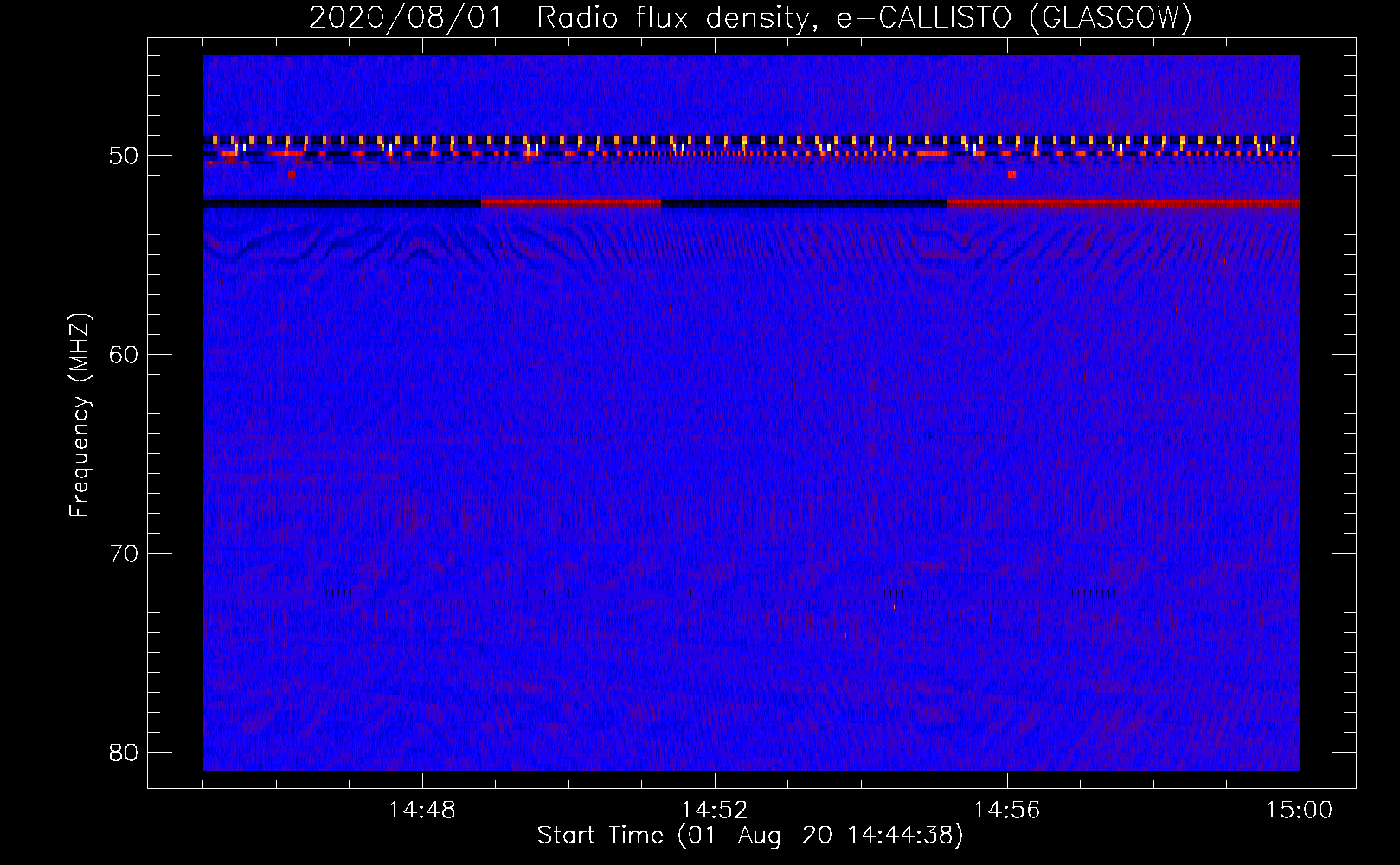Click the date "2020/08/01" in the title

[x=406, y=17]
